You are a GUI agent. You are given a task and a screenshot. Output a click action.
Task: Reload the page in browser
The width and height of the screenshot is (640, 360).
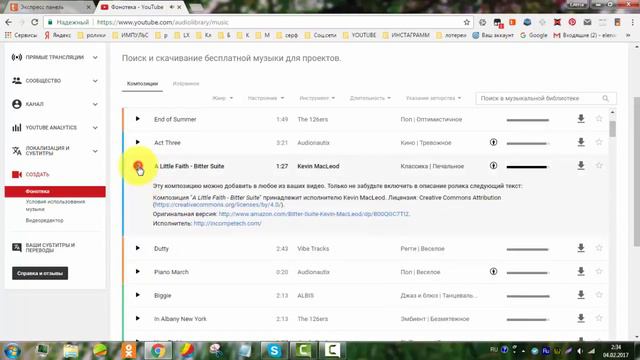point(35,22)
